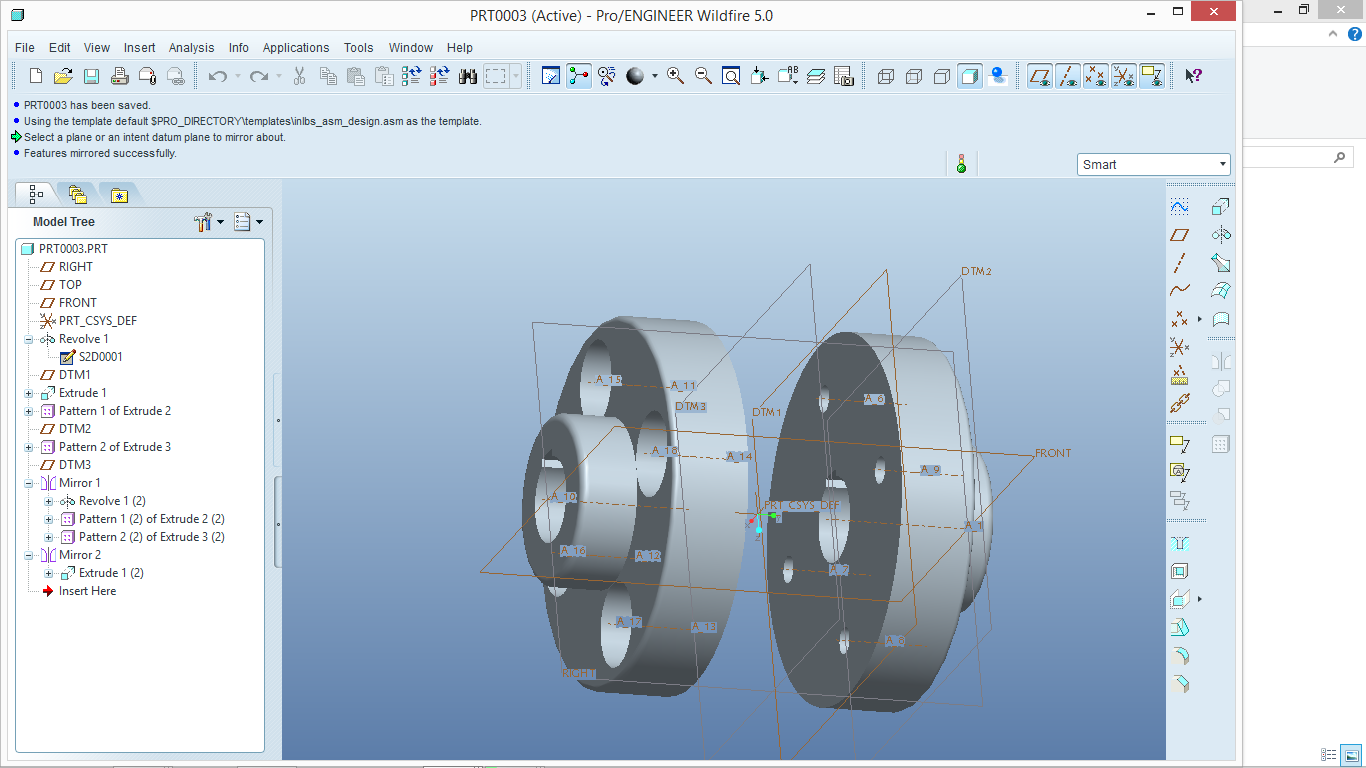Image resolution: width=1366 pixels, height=768 pixels.
Task: Refit the model to the screen
Action: pyautogui.click(x=731, y=76)
